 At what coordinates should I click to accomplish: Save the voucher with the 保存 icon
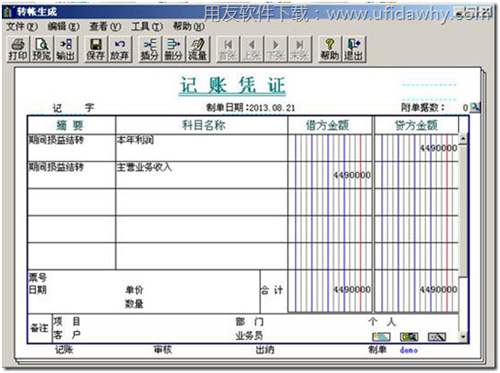coord(95,49)
